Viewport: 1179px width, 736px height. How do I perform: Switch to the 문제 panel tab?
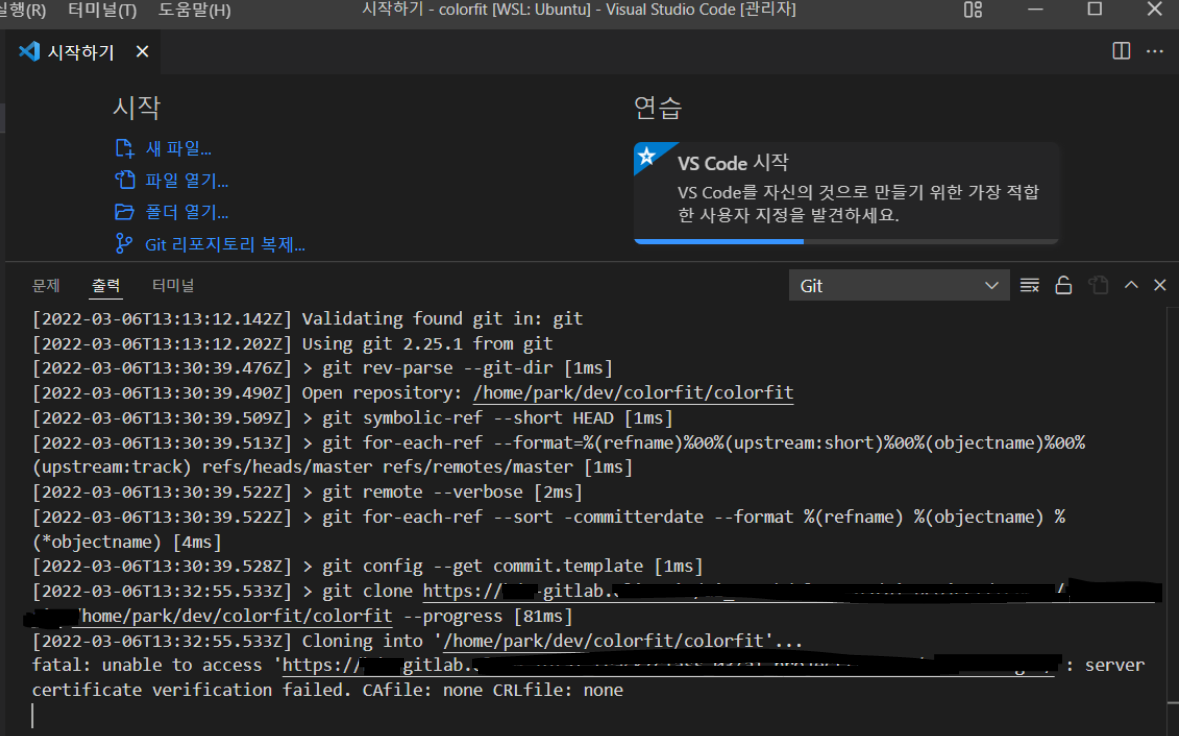[46, 286]
